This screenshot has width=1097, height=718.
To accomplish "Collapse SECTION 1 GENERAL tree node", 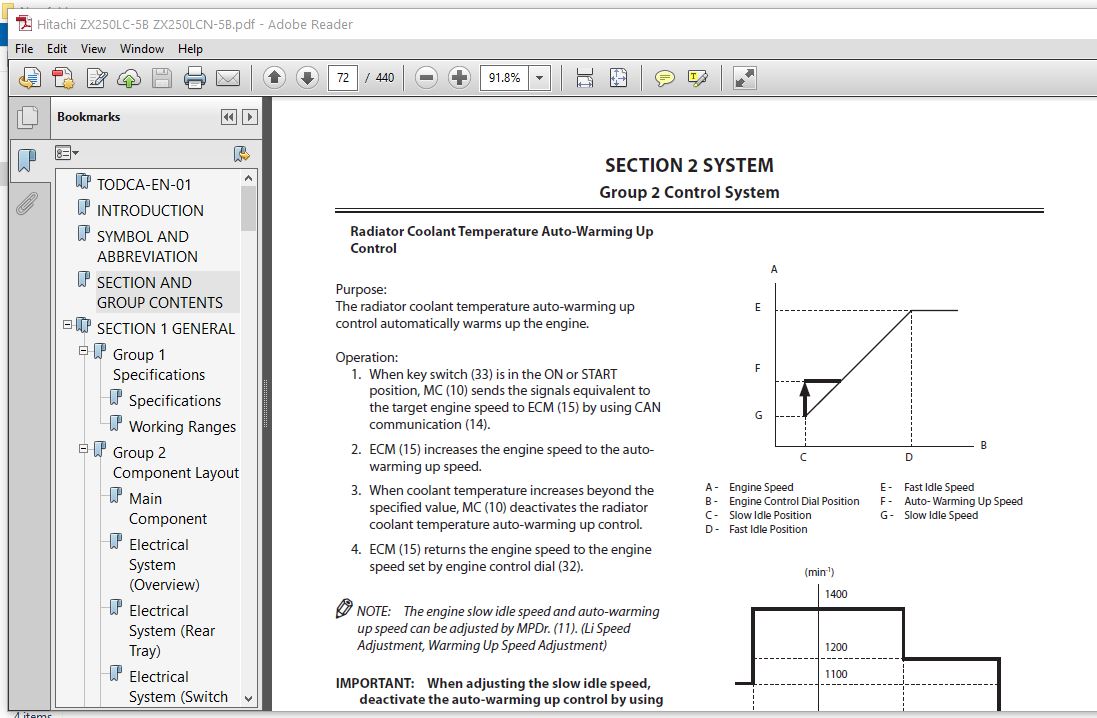I will 67,325.
